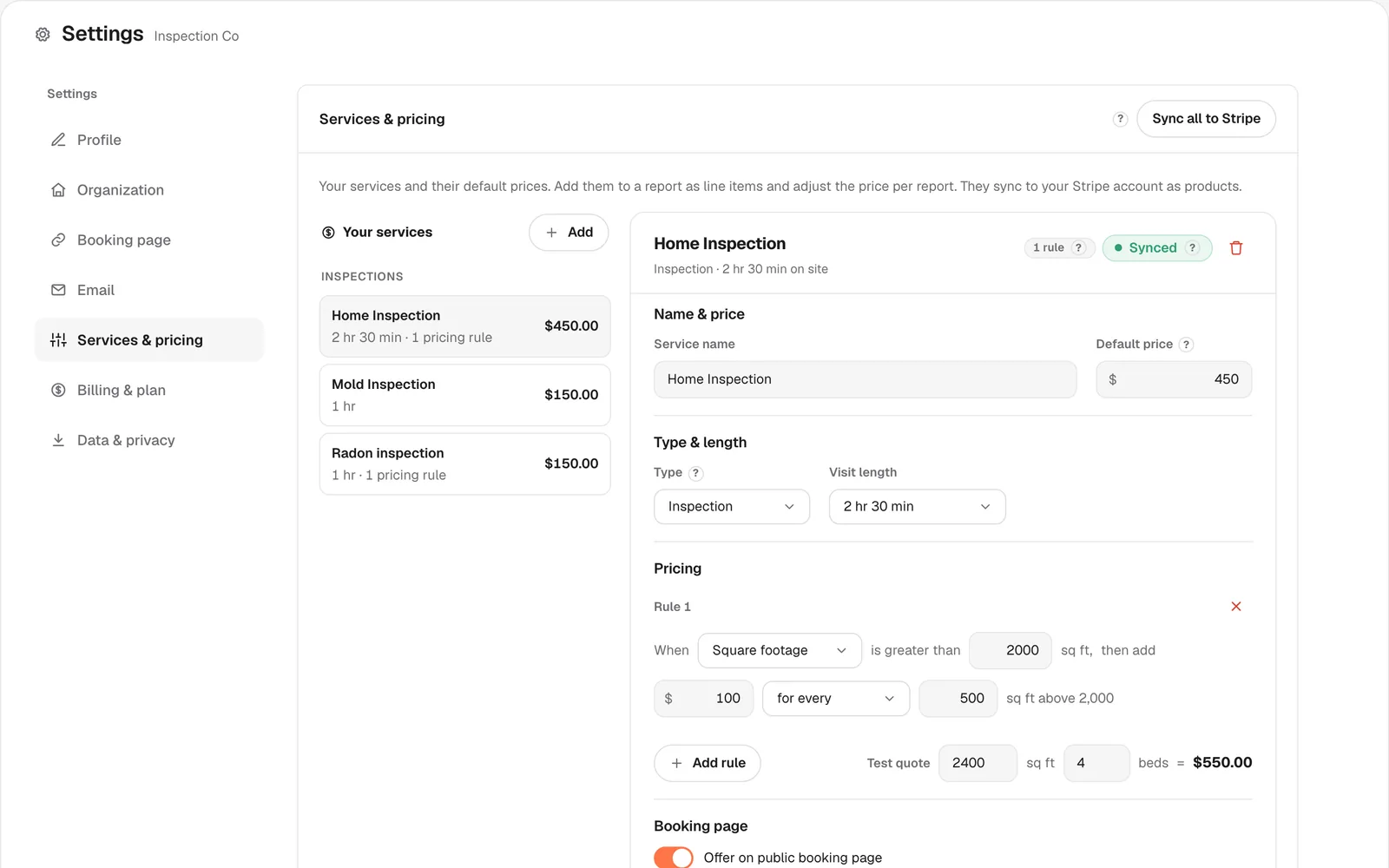The image size is (1389, 868).
Task: Click Sync all to Stripe button
Action: [x=1206, y=119]
